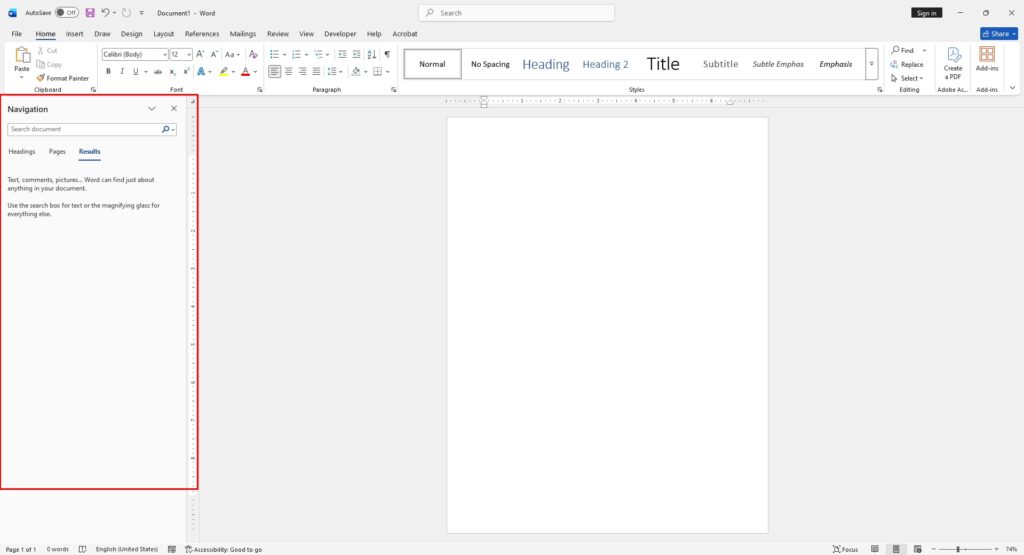Click Create a PDF button
The width and height of the screenshot is (1024, 555).
click(x=953, y=63)
